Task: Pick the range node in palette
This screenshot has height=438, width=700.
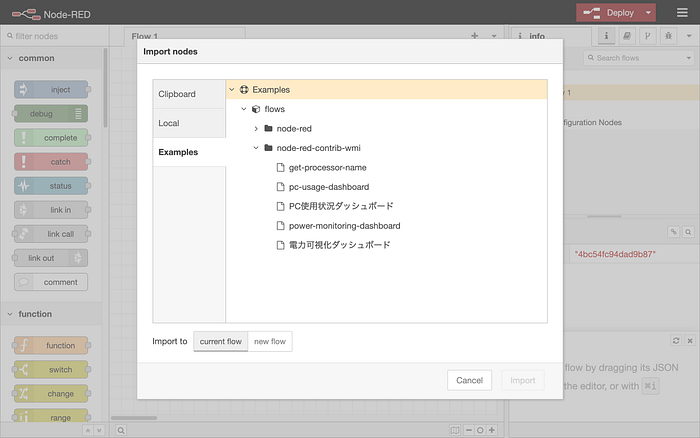Action: pos(51,416)
